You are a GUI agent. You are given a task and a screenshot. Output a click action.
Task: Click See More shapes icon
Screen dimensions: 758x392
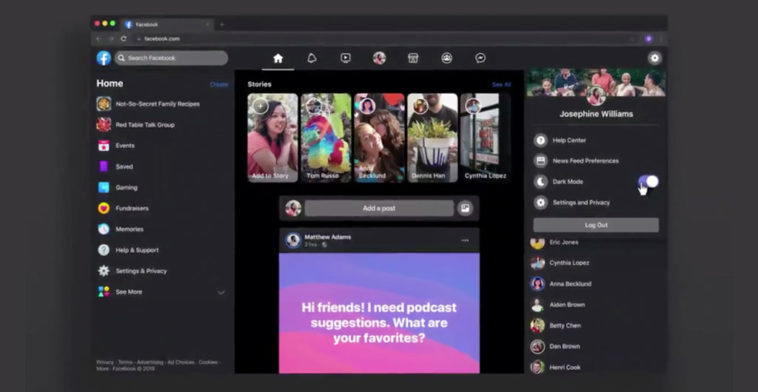(x=103, y=292)
